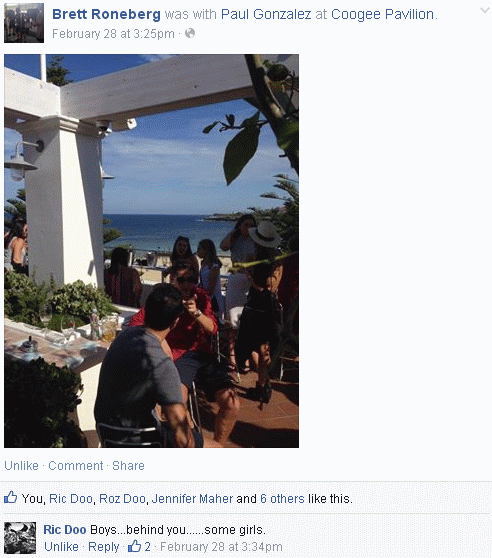Image resolution: width=492 pixels, height=558 pixels.
Task: Open Brett Roneberg's profile link
Action: pos(106,14)
